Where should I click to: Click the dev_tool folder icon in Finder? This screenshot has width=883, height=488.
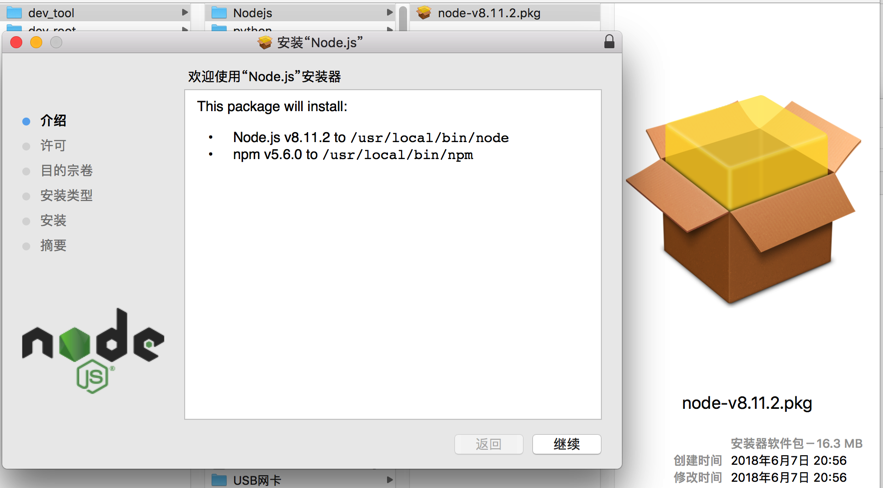pos(14,12)
